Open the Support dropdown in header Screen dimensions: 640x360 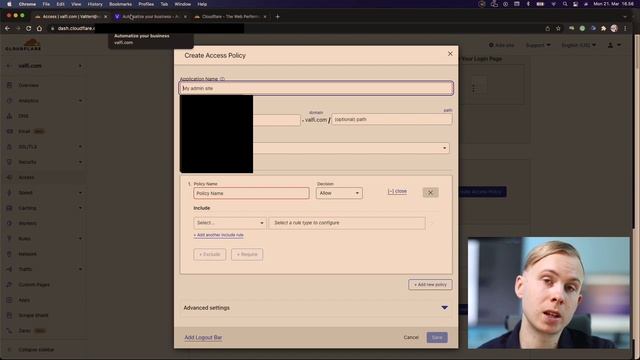[538, 45]
